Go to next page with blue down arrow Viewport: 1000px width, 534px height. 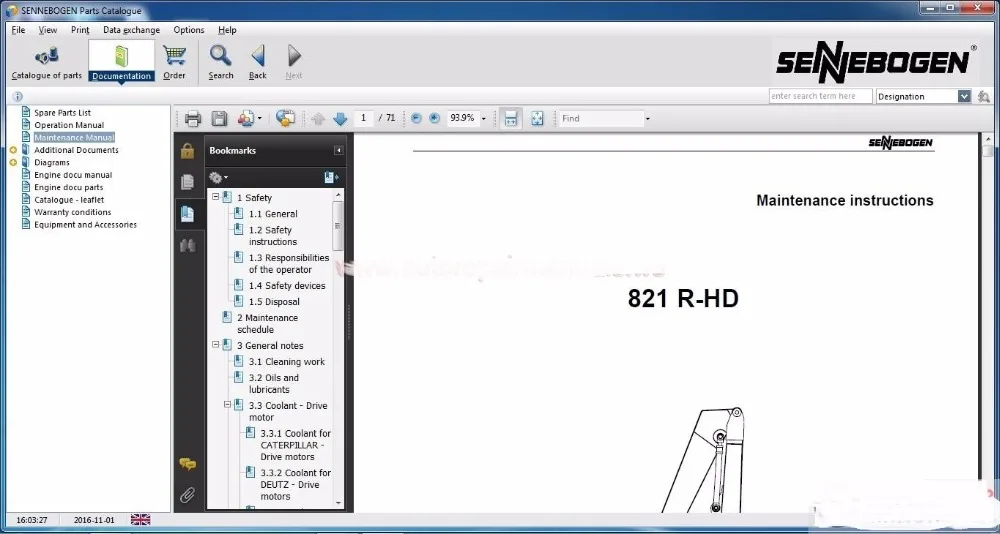pyautogui.click(x=340, y=119)
